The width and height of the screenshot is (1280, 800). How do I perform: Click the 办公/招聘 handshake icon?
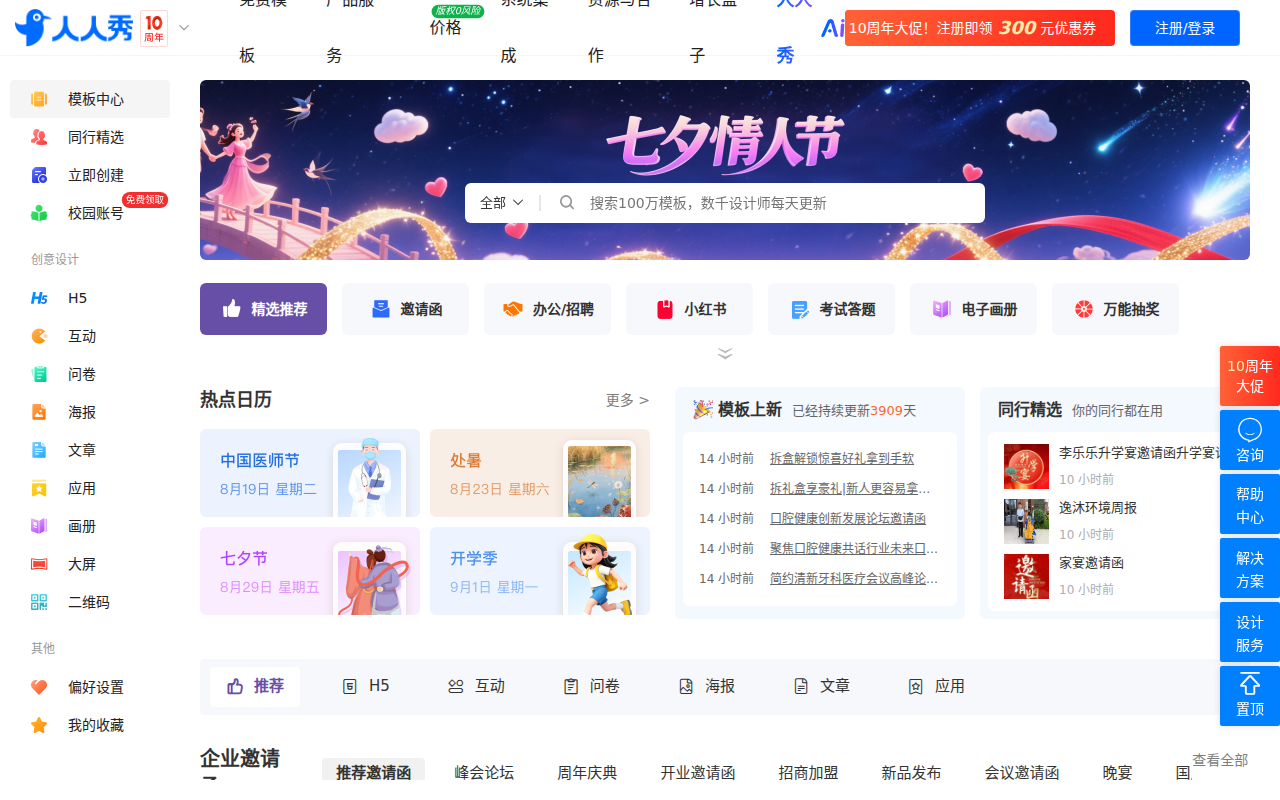point(513,309)
